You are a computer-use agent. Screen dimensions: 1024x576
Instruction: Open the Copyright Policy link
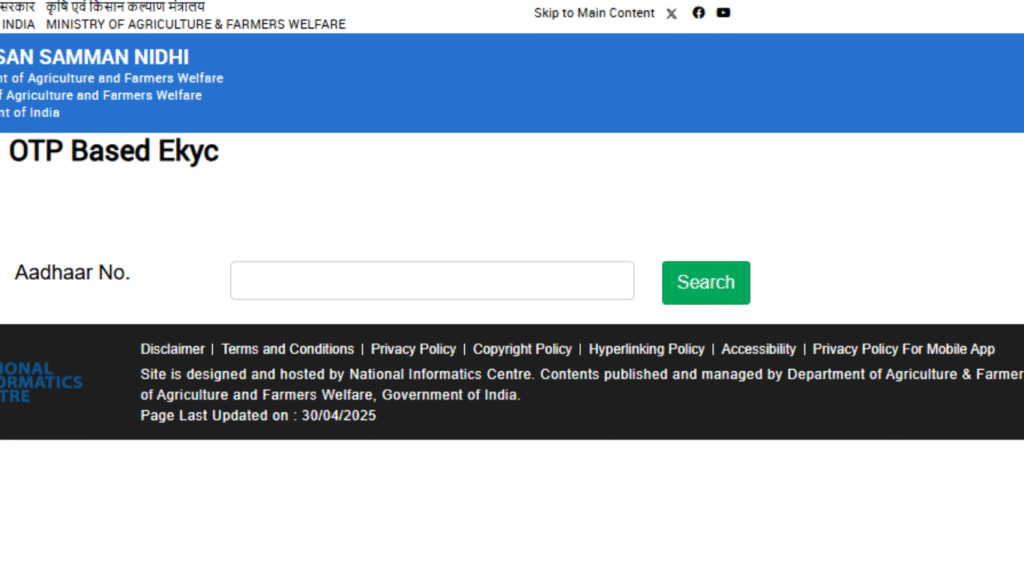tap(522, 349)
